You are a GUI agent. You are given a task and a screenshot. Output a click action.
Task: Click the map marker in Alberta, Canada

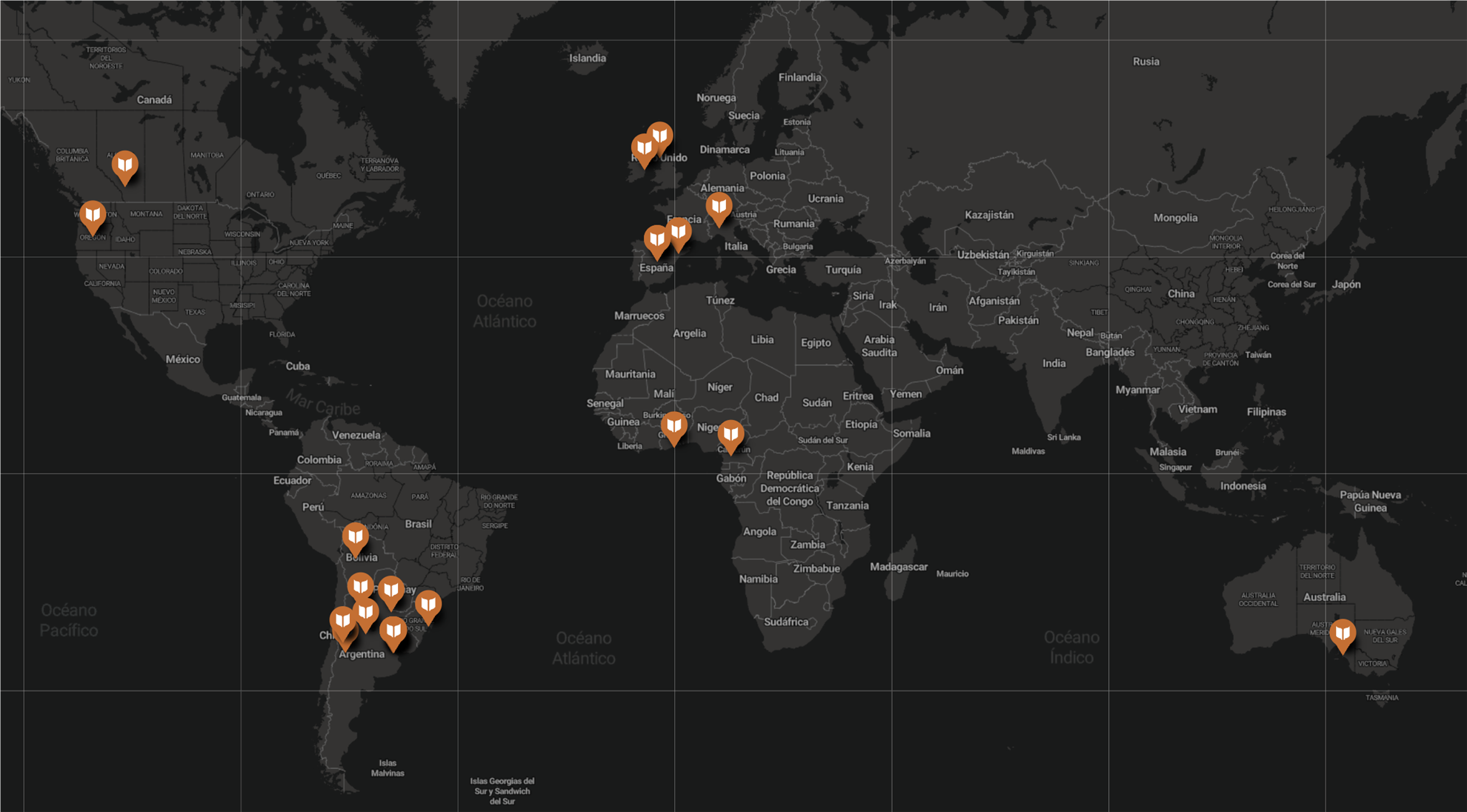[125, 166]
